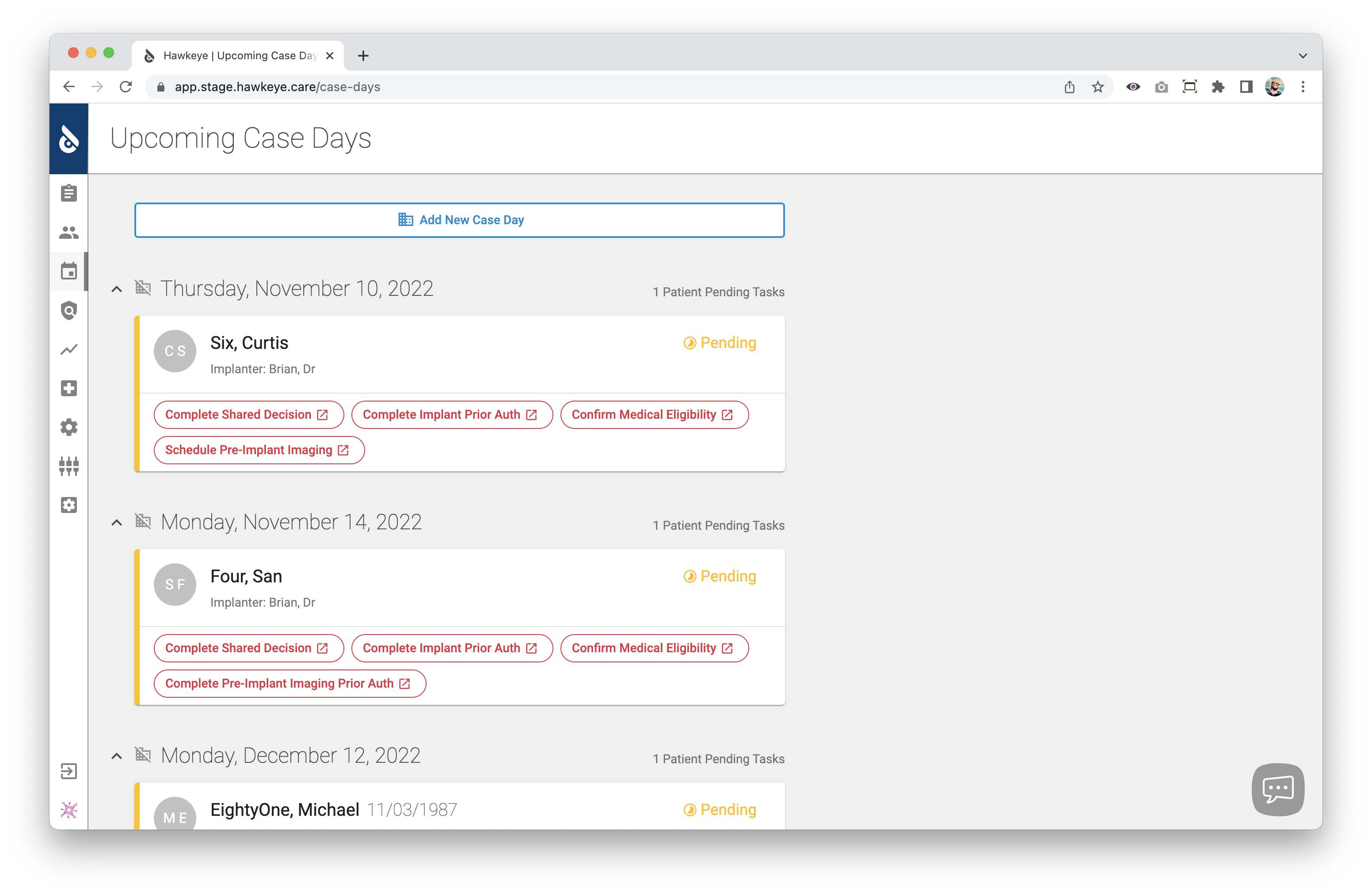1372x895 pixels.
Task: Open a new browser tab
Action: [363, 56]
